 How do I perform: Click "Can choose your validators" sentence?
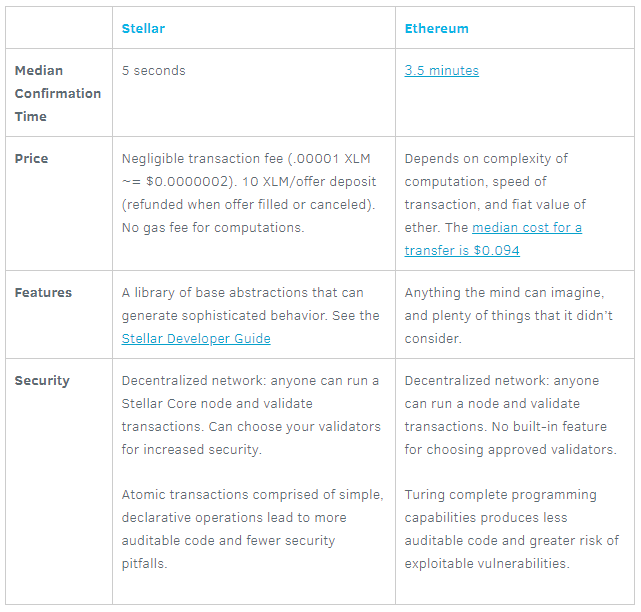[300, 426]
